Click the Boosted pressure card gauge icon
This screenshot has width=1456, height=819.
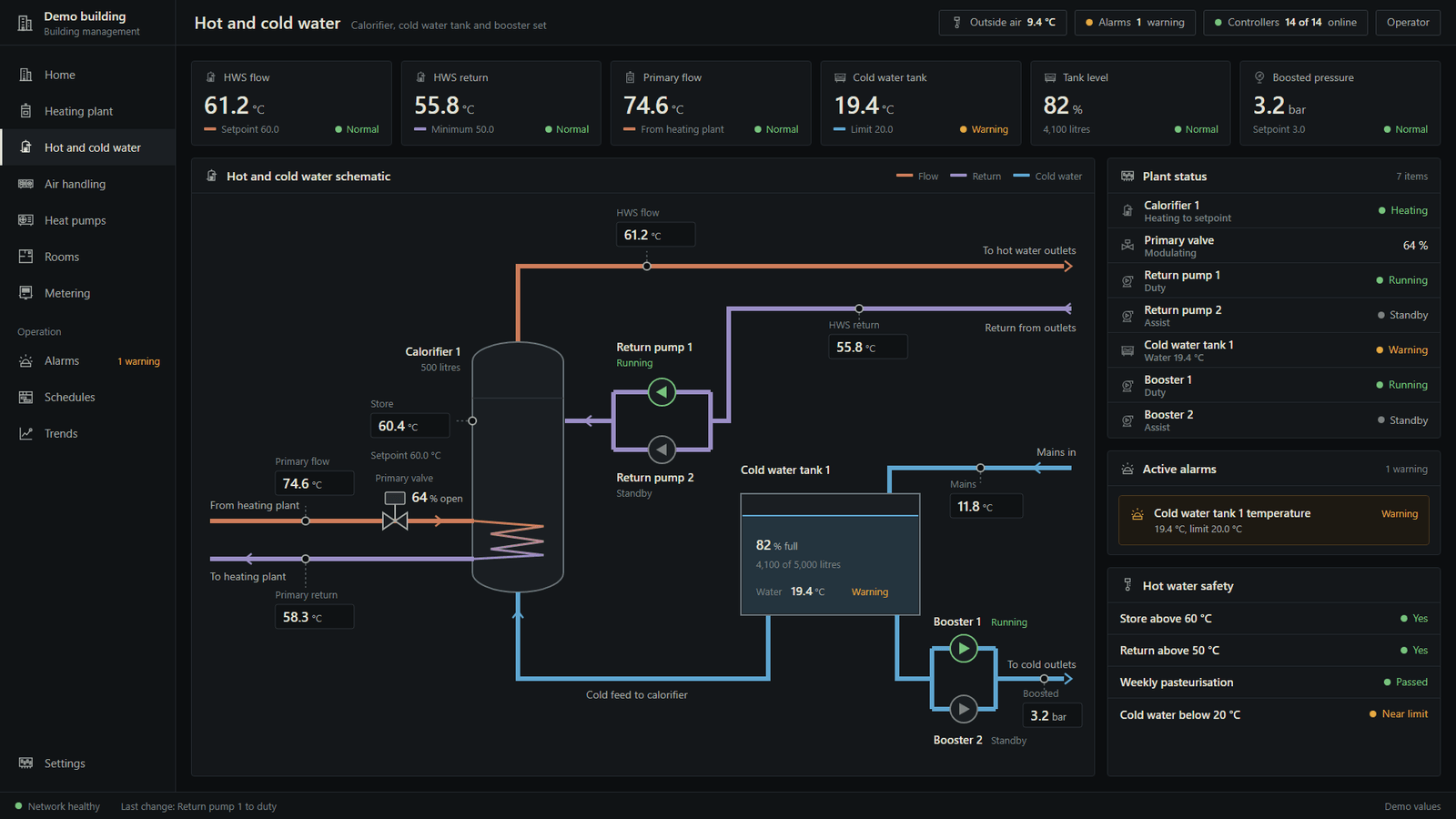(x=1259, y=77)
